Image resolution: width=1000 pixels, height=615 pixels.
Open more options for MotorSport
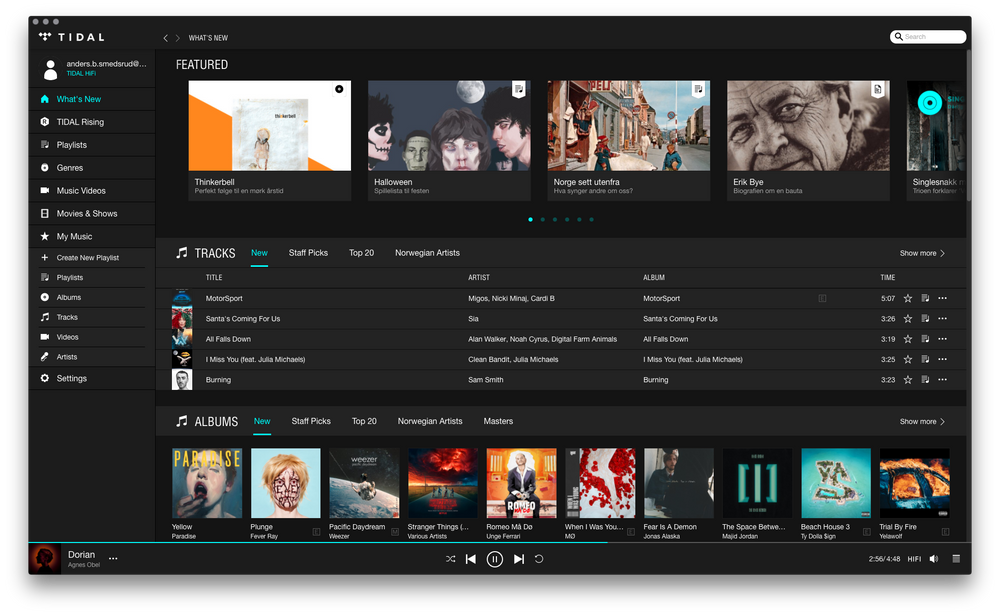(x=943, y=299)
